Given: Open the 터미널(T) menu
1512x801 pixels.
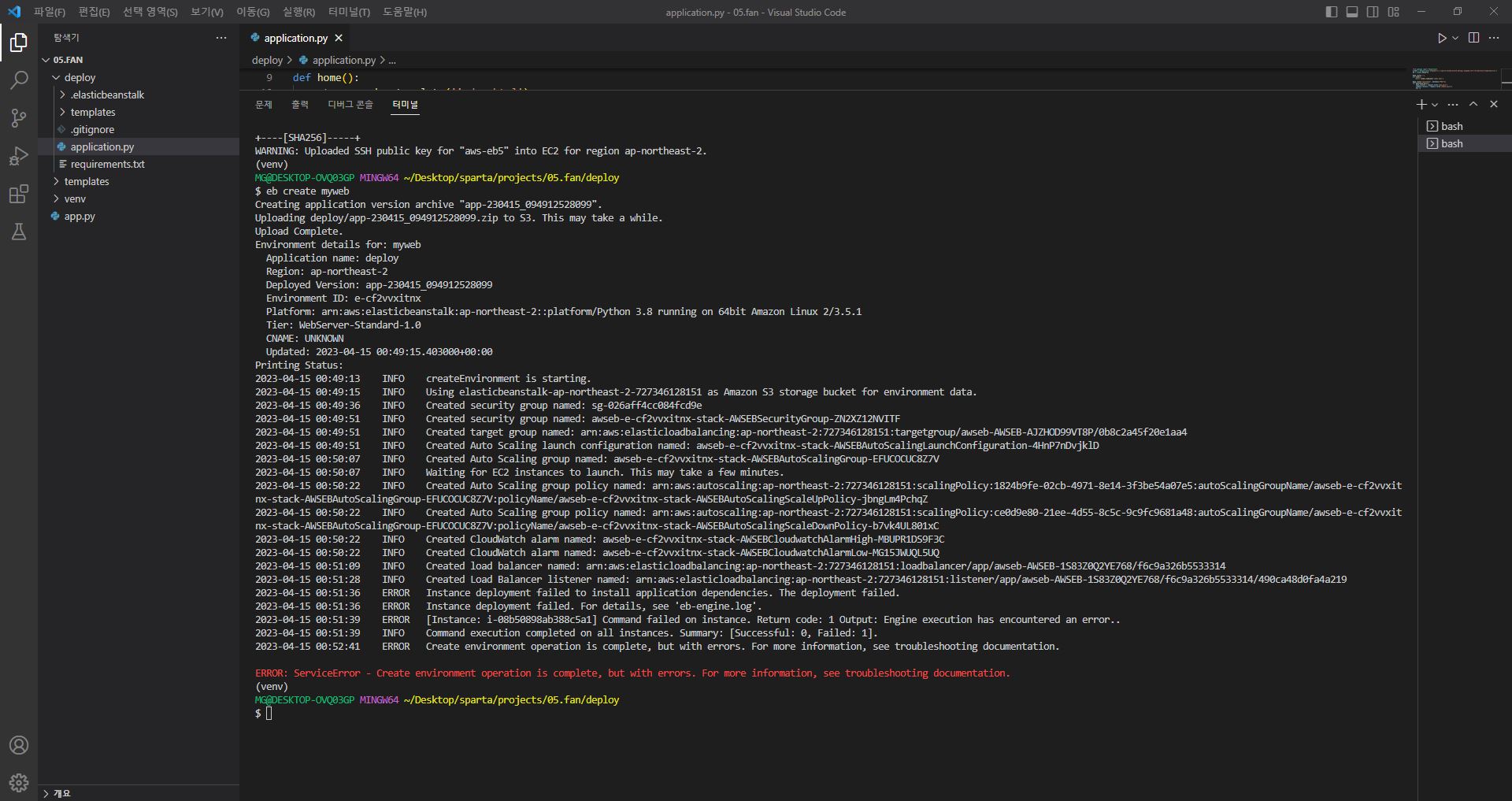Looking at the screenshot, I should (x=349, y=12).
